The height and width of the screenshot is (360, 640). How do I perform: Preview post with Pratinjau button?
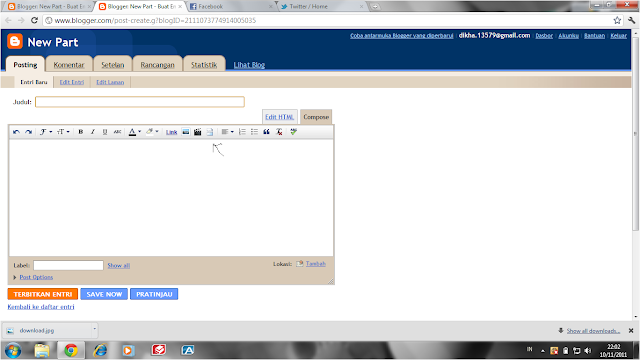[x=154, y=294]
